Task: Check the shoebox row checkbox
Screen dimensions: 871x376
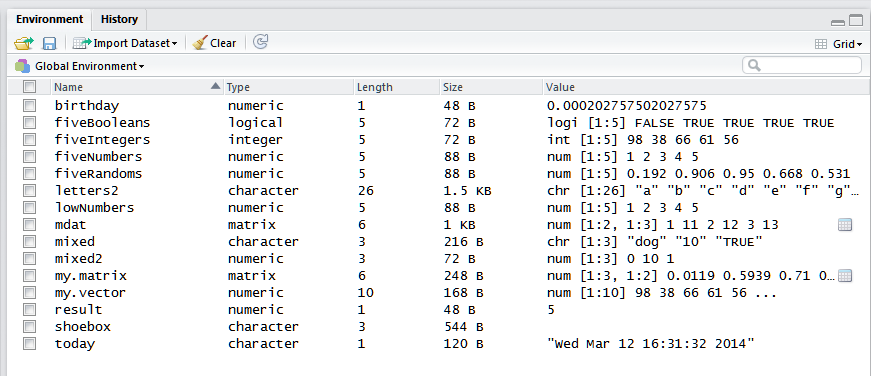Action: (x=29, y=327)
